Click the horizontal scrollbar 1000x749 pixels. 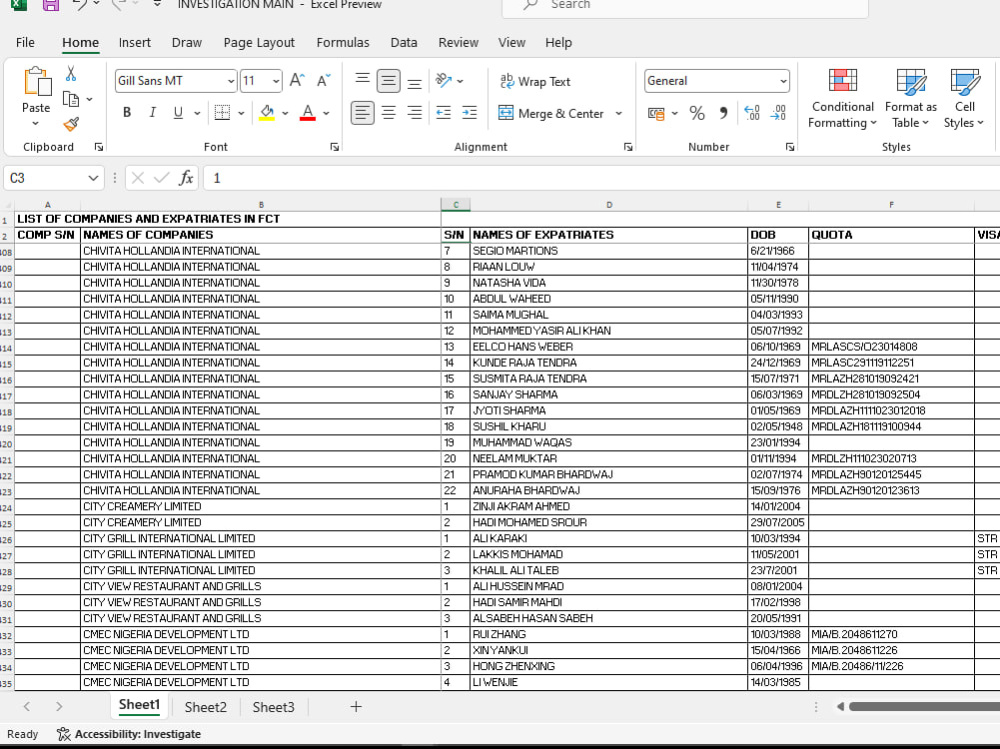pos(924,706)
